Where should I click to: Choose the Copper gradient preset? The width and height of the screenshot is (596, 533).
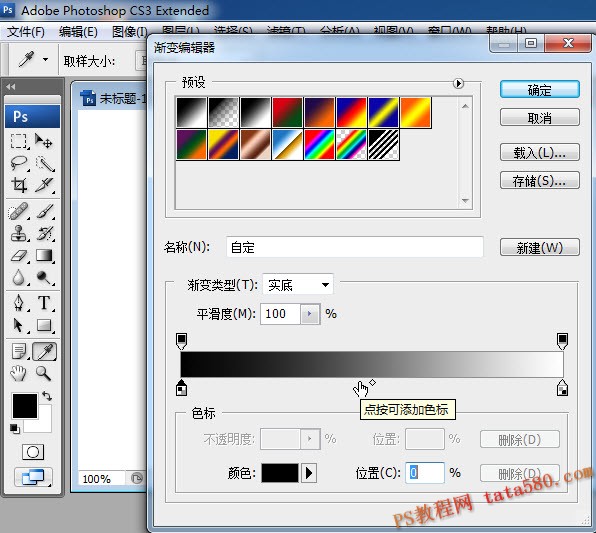pyautogui.click(x=255, y=144)
